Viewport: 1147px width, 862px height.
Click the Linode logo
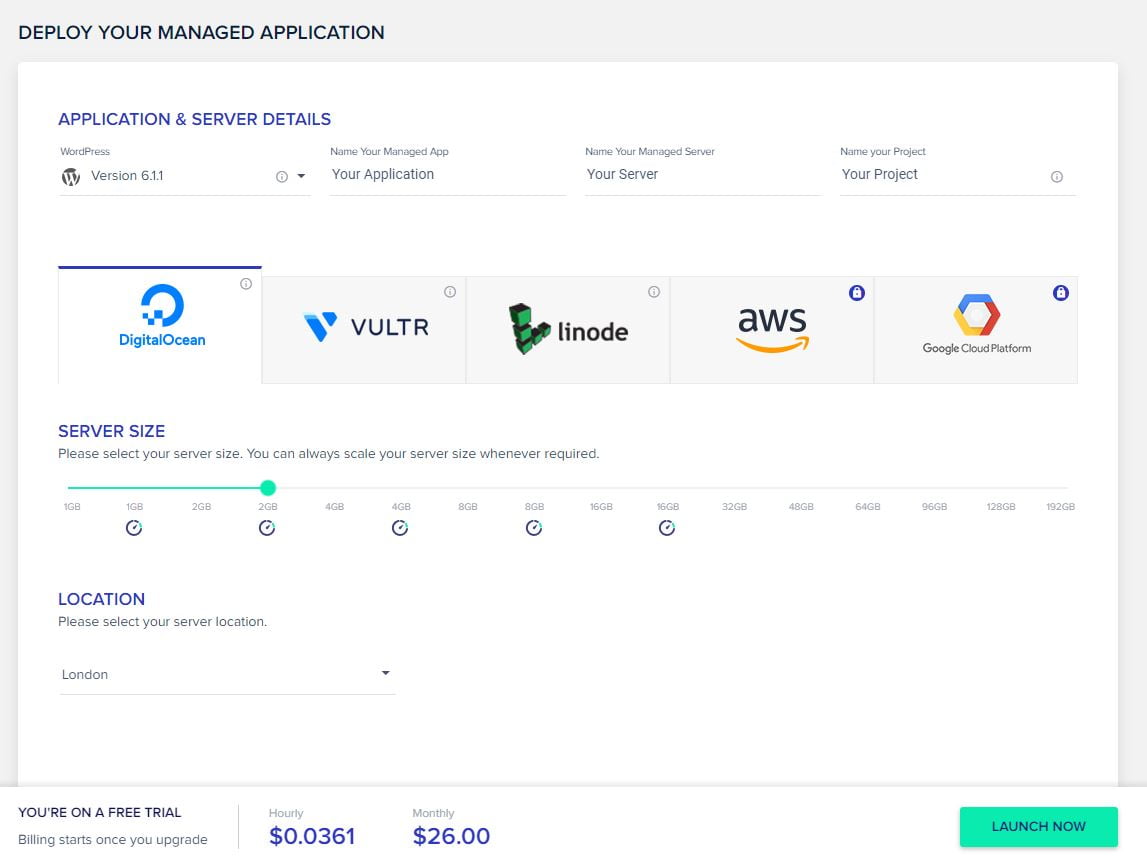(567, 328)
